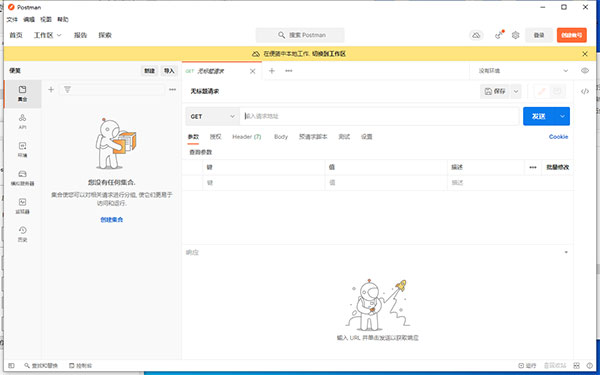
Task: Click the two-pane layout icon in status bar
Action: pos(577,366)
